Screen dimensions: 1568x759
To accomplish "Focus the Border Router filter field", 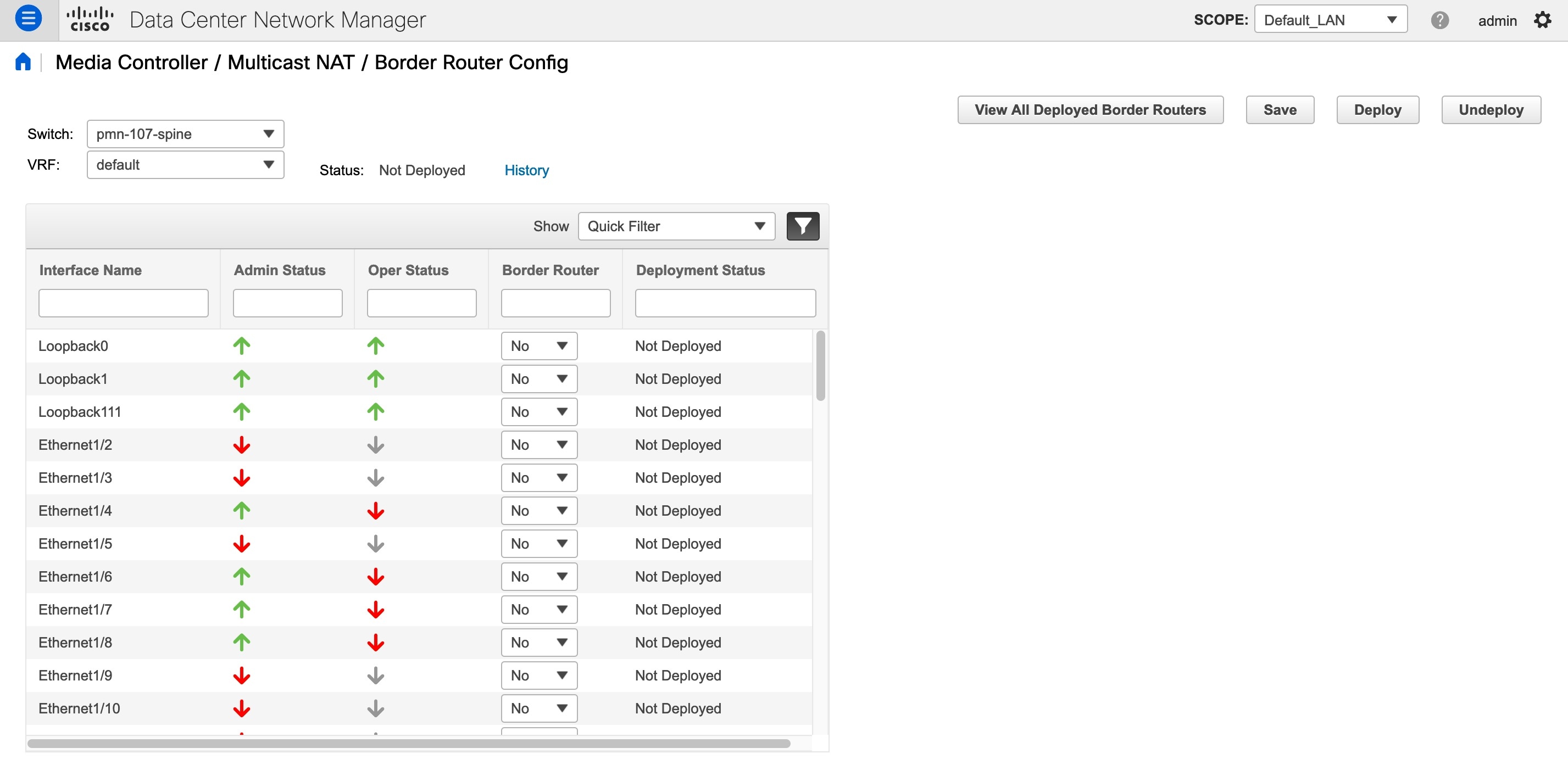I will coord(555,303).
